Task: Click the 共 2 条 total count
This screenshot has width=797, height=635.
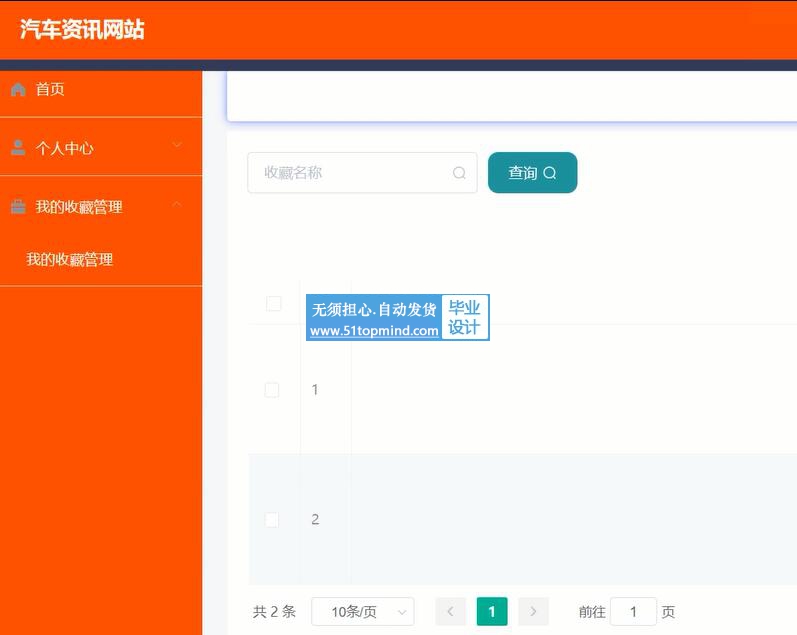Action: 274,612
